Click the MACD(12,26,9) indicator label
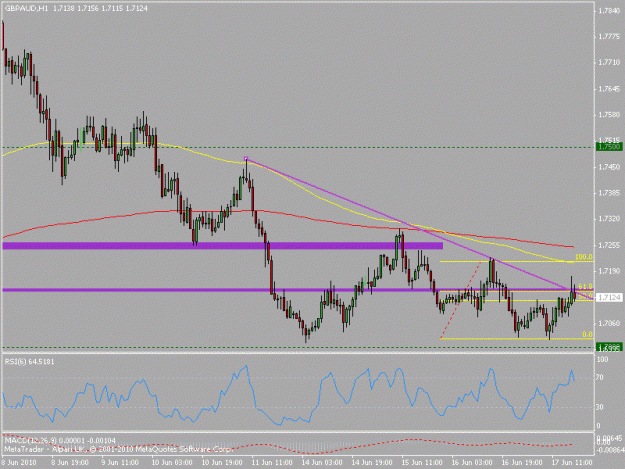 60,440
